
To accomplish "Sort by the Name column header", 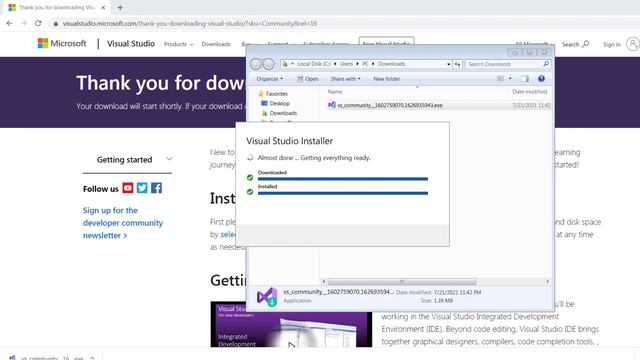I will (335, 92).
